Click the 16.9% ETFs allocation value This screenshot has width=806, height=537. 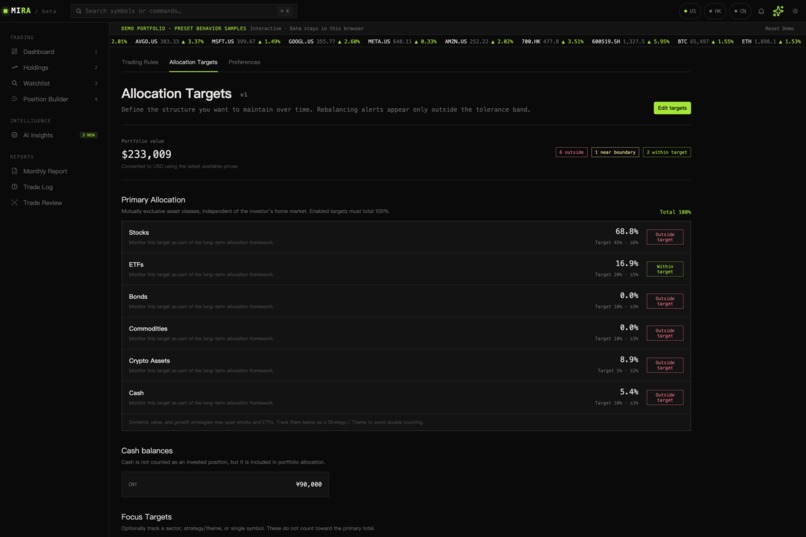[627, 263]
